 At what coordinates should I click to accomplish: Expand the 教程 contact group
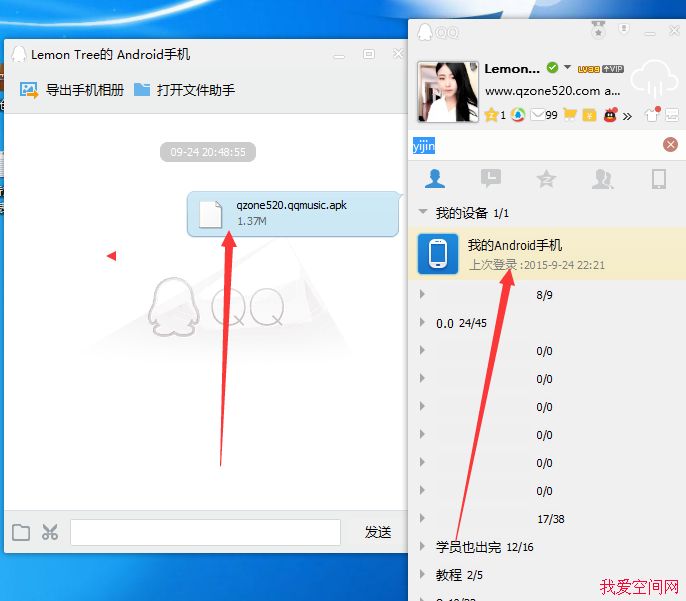click(423, 575)
